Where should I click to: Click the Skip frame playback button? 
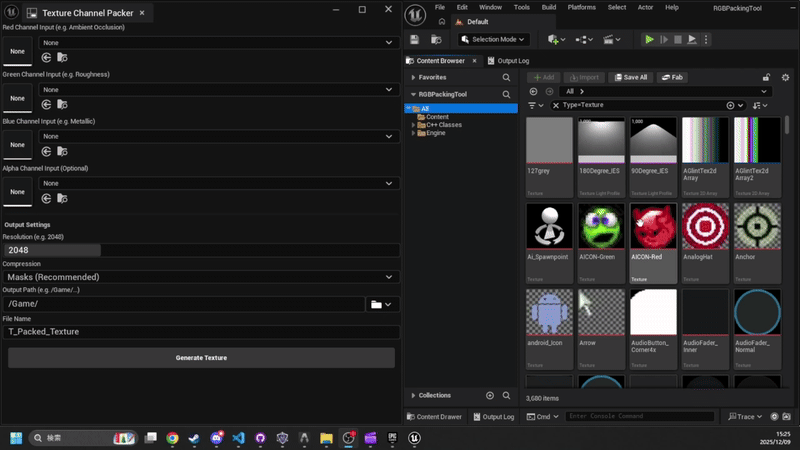point(664,39)
